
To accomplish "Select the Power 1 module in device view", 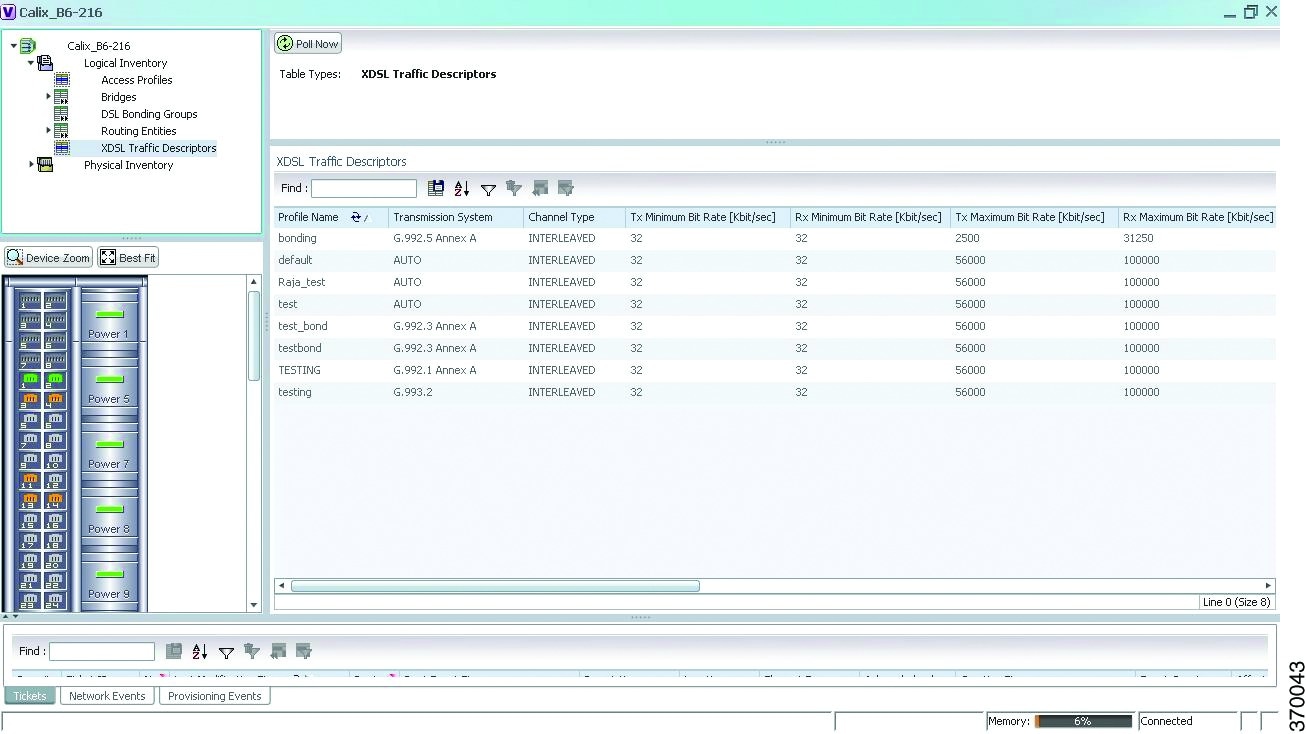I will pos(108,318).
